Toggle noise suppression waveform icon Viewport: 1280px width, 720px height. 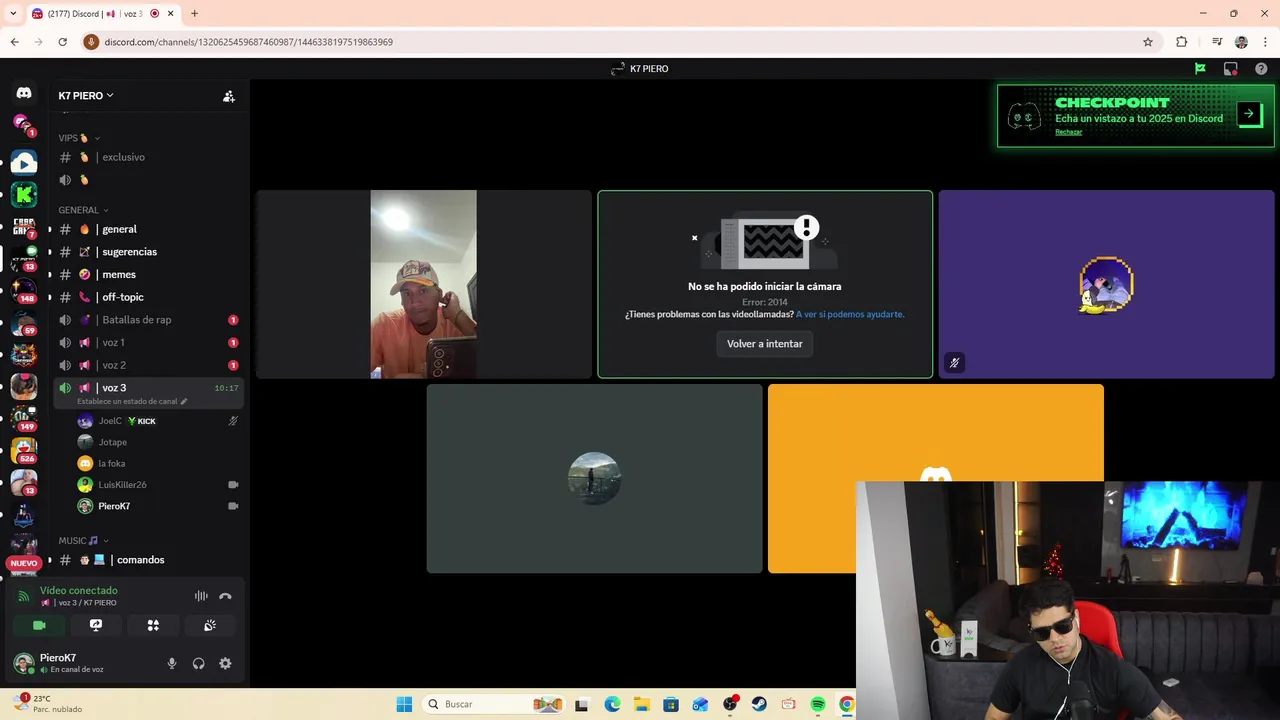tap(201, 596)
